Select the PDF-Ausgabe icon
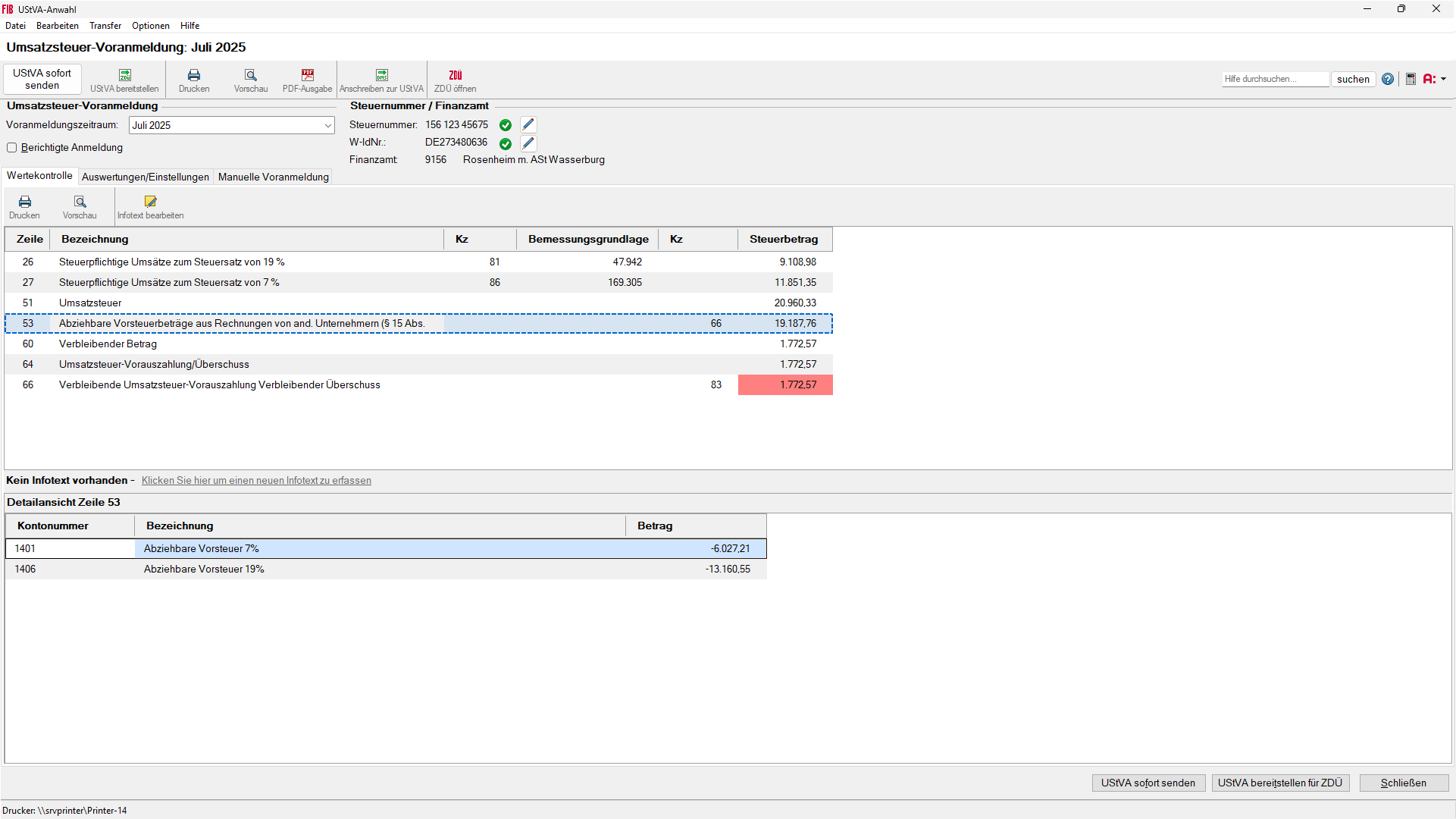The width and height of the screenshot is (1456, 819). 308,80
